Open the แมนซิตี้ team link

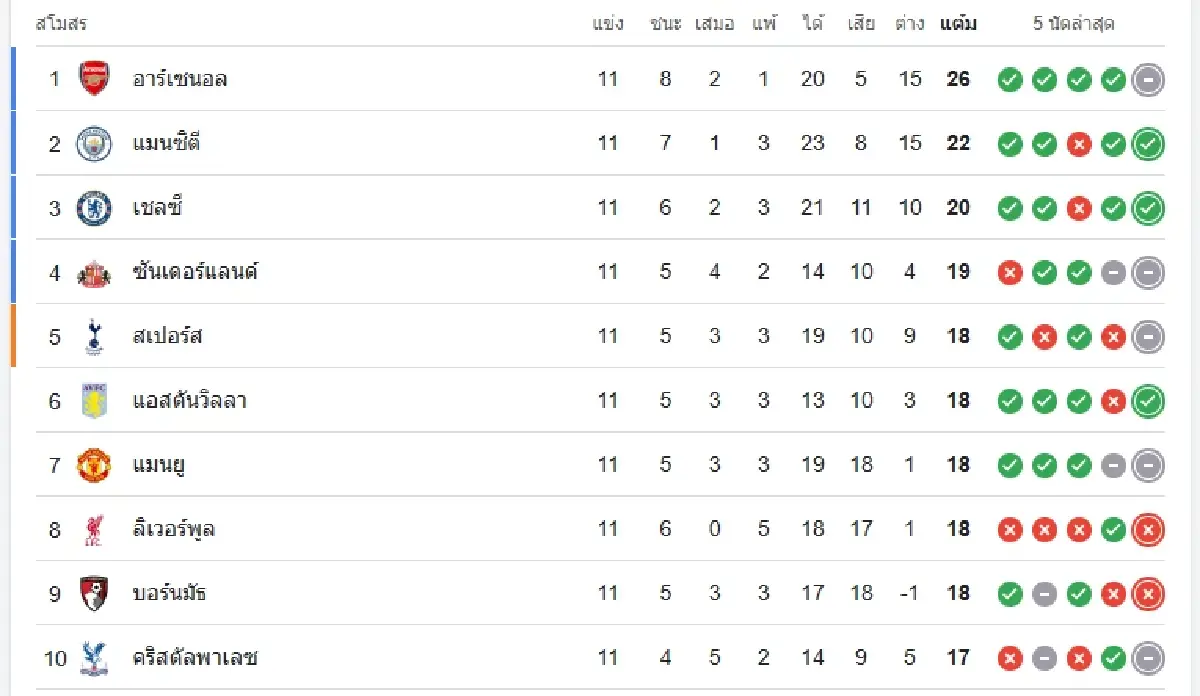click(x=167, y=143)
